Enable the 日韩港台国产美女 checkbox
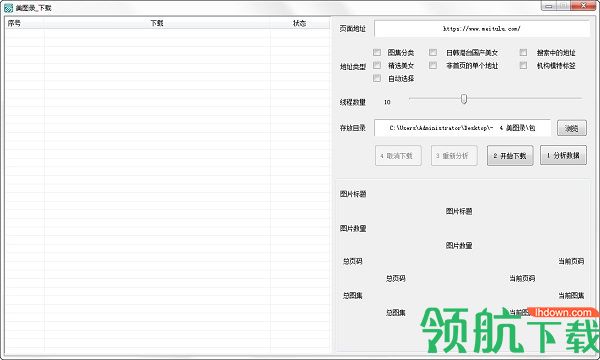The height and width of the screenshot is (360, 600). coord(433,52)
